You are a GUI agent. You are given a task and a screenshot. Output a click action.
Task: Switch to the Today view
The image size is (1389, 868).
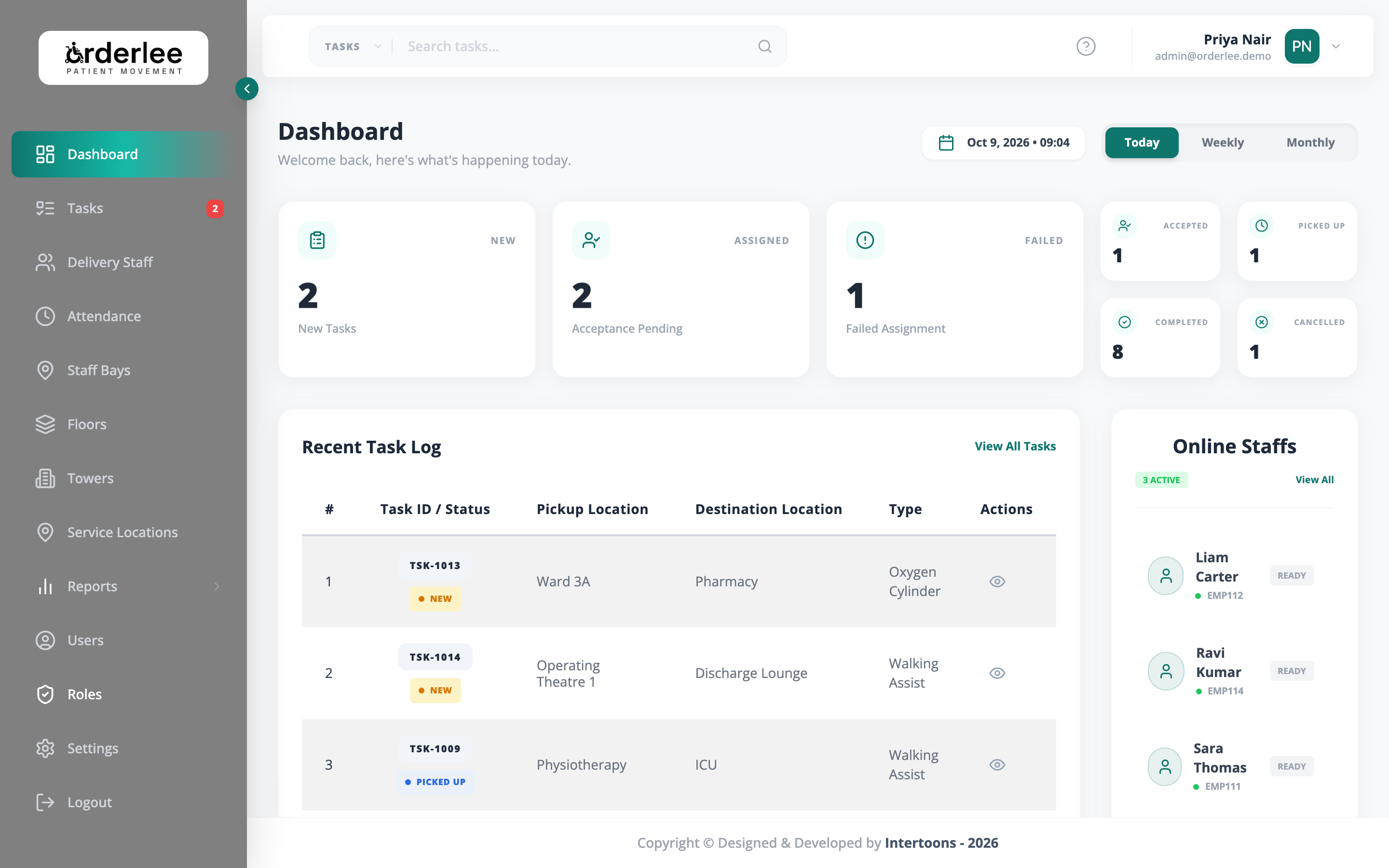coord(1142,142)
